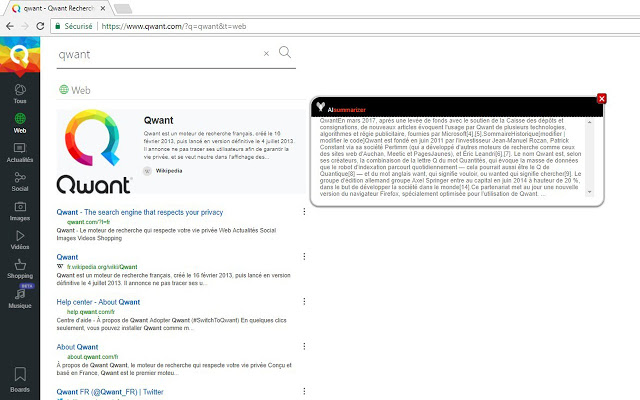Click the AIsummarizer logo icon

[320, 107]
